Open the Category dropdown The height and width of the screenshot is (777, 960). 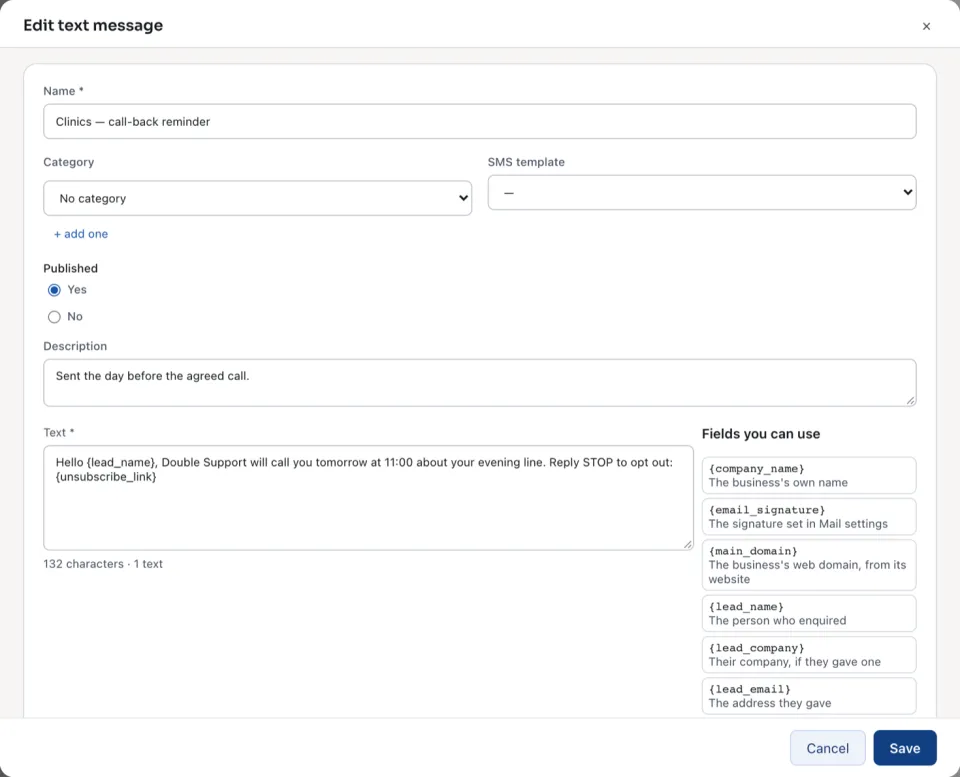pyautogui.click(x=257, y=198)
